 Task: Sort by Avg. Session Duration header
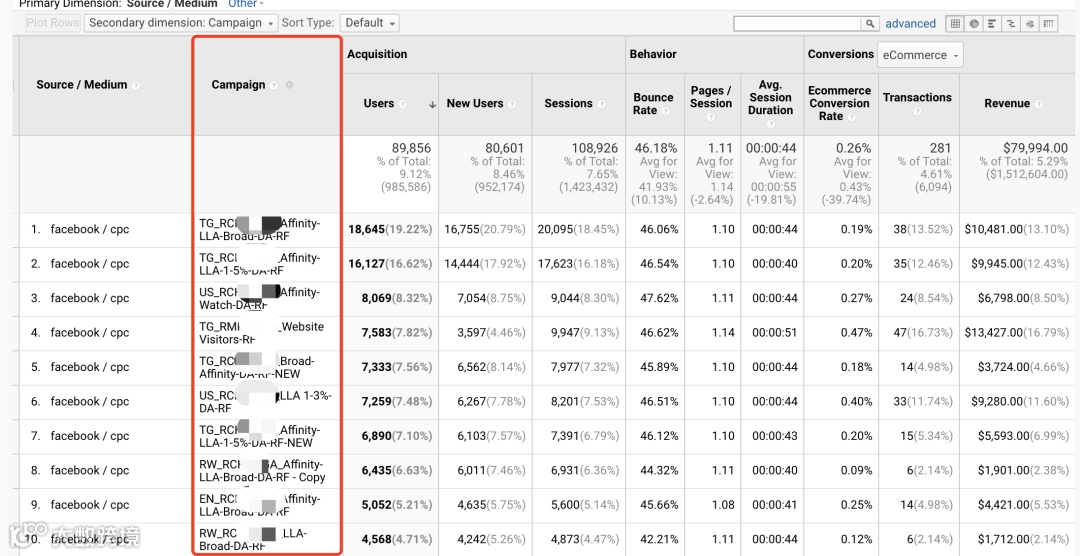(770, 97)
